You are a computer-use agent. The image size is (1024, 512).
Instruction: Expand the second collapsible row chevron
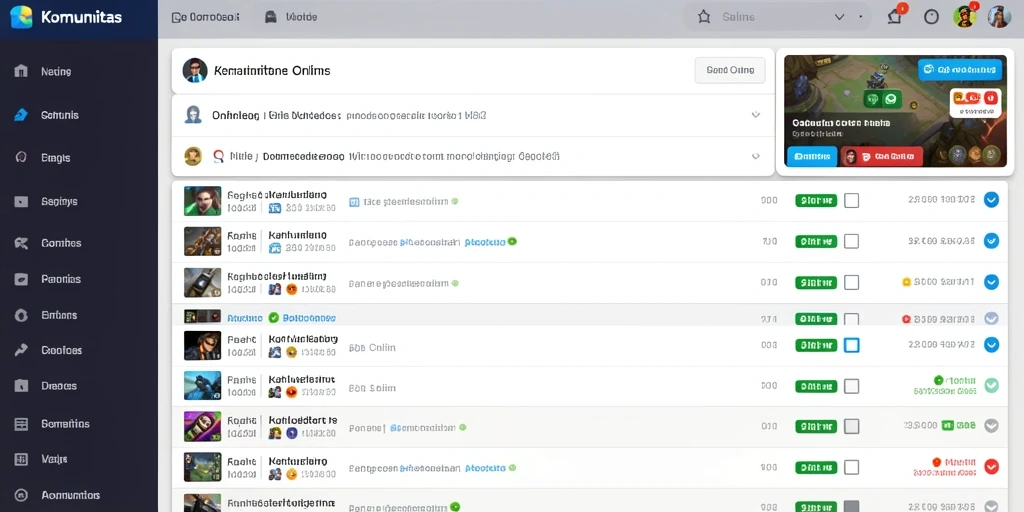click(756, 156)
